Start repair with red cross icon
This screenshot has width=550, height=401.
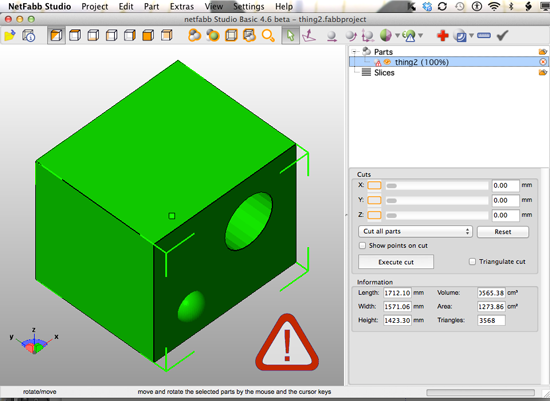click(x=442, y=35)
